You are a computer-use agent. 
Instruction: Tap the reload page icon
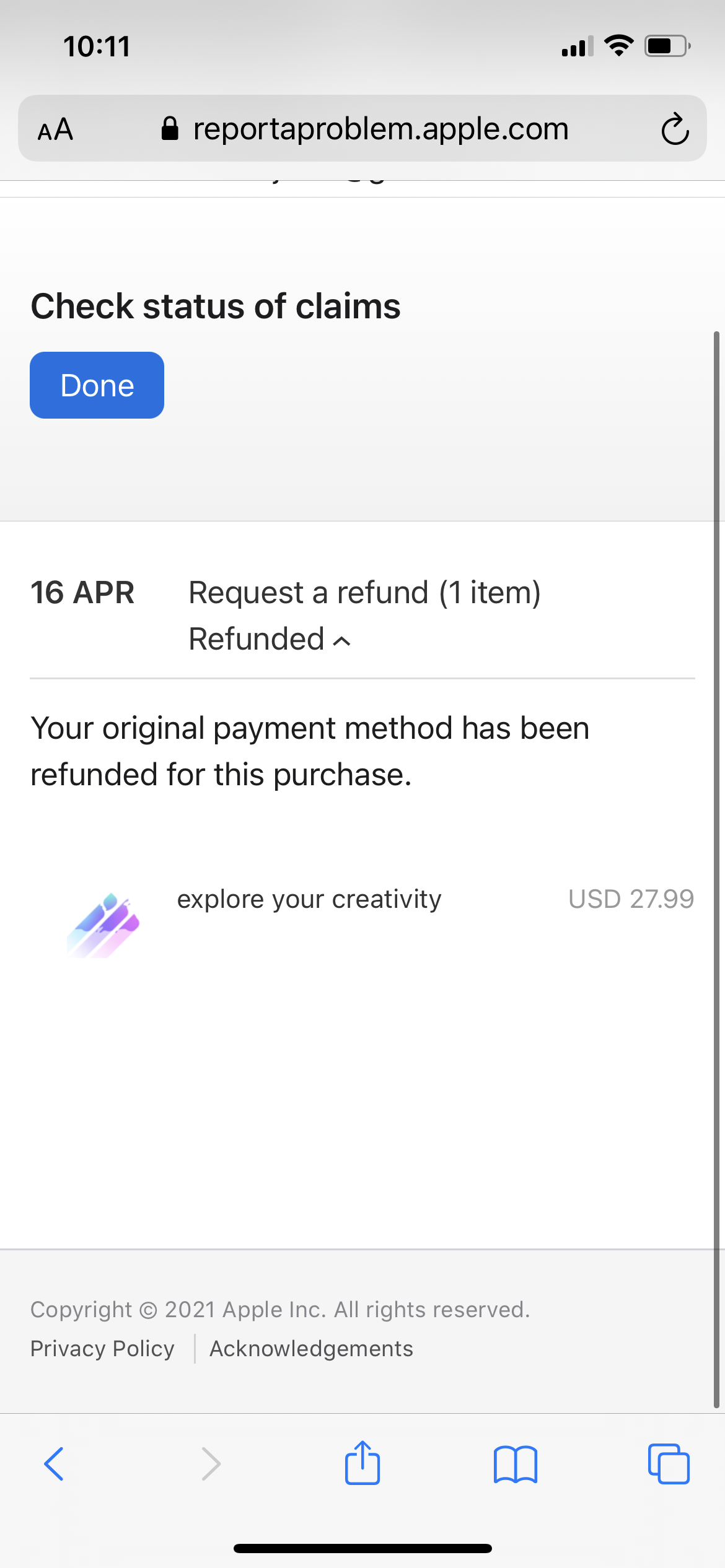[x=674, y=129]
